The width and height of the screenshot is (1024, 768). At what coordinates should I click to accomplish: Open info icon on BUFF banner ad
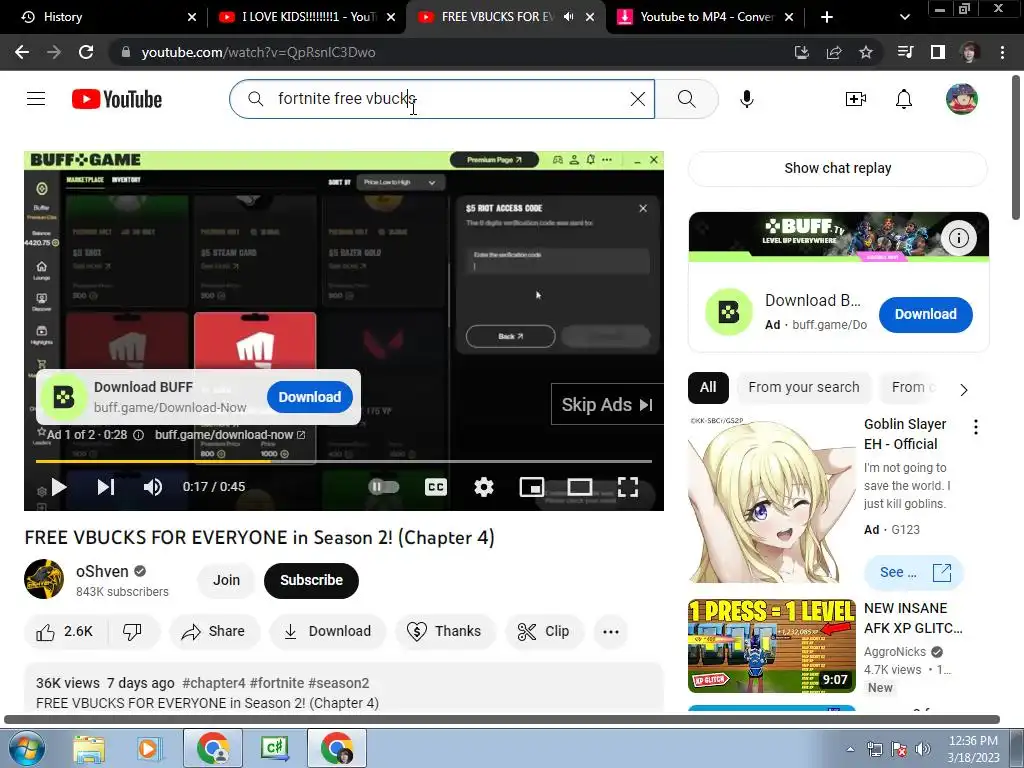(x=958, y=238)
